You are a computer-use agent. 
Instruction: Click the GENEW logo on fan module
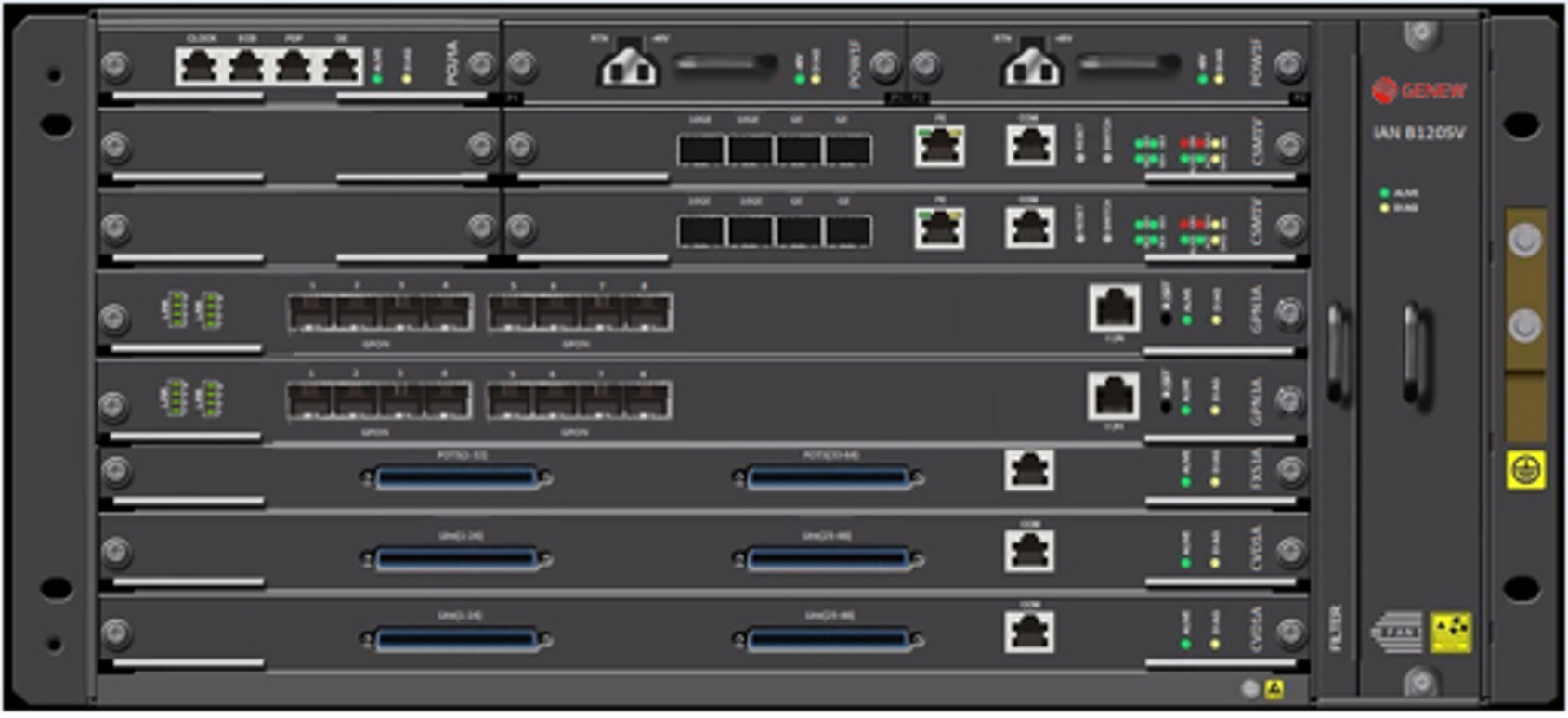coord(1418,90)
